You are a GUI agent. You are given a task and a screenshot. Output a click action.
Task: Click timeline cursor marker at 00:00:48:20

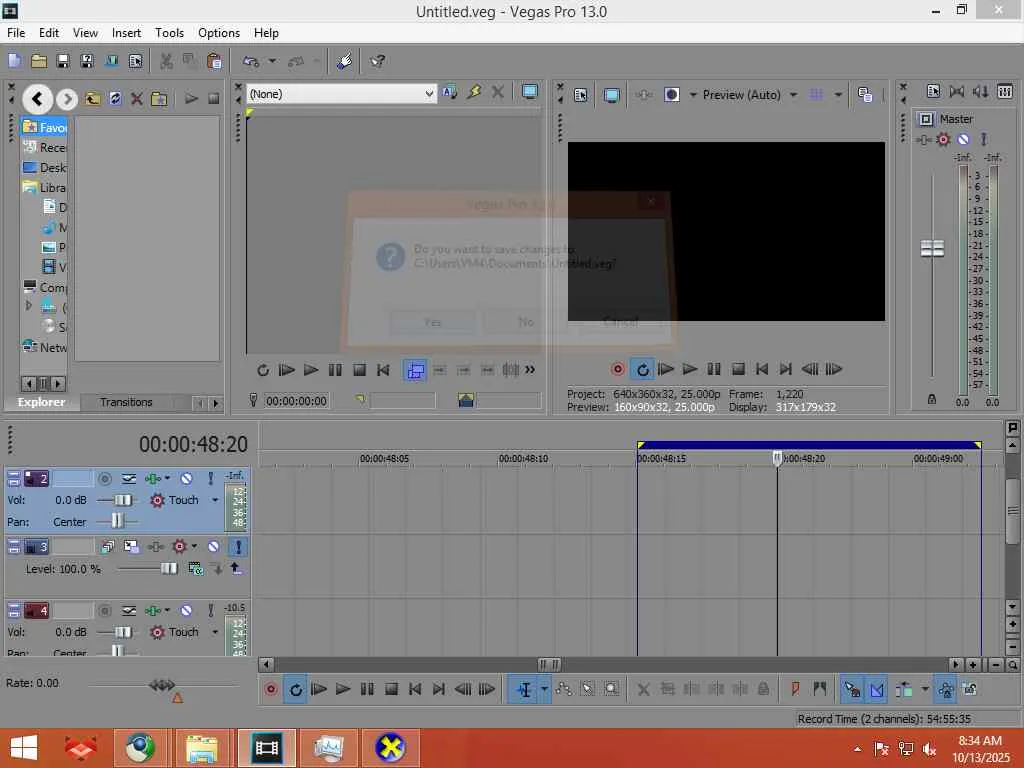(777, 458)
